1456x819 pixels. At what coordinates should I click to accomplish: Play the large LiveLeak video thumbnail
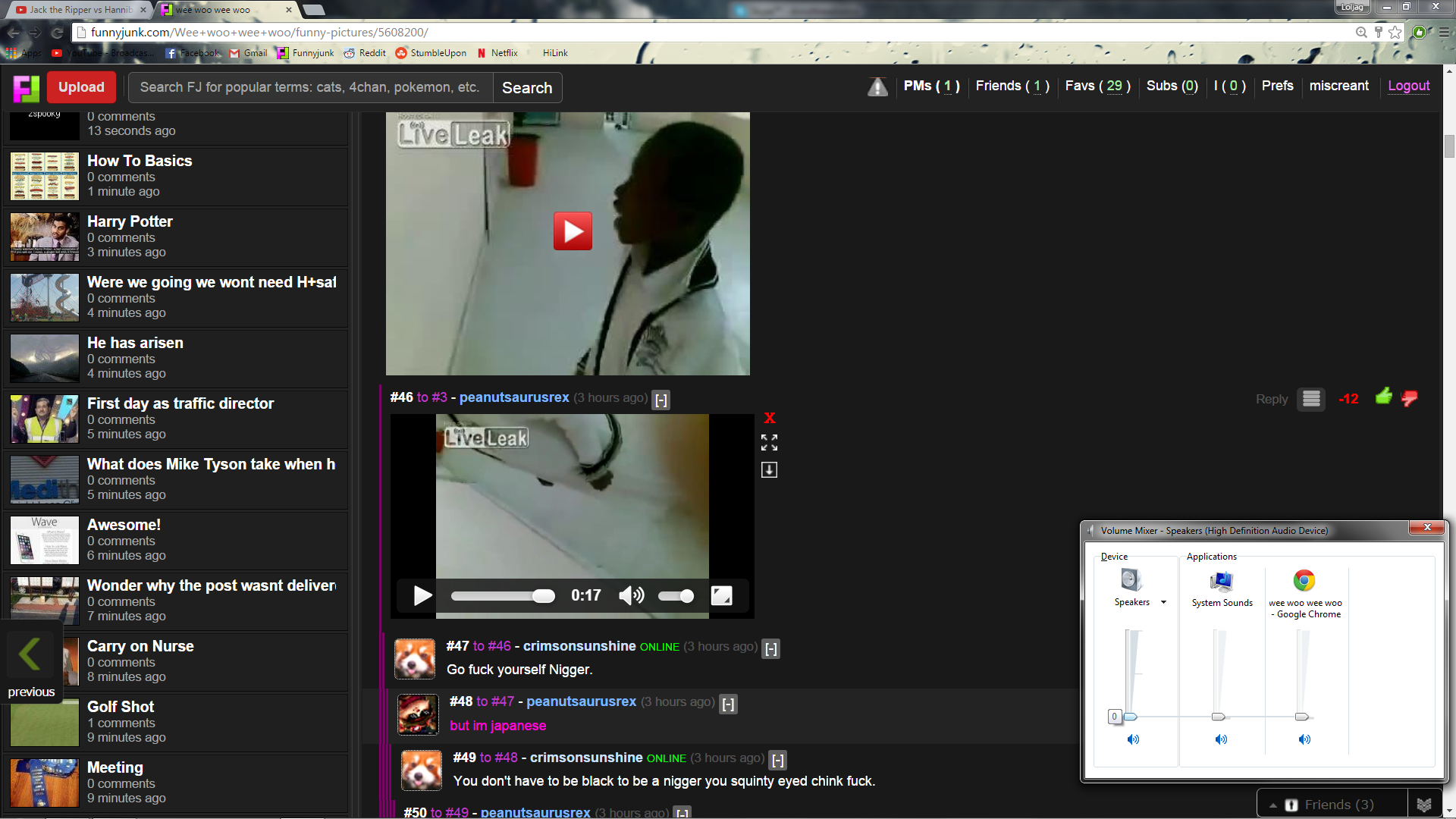(x=573, y=231)
